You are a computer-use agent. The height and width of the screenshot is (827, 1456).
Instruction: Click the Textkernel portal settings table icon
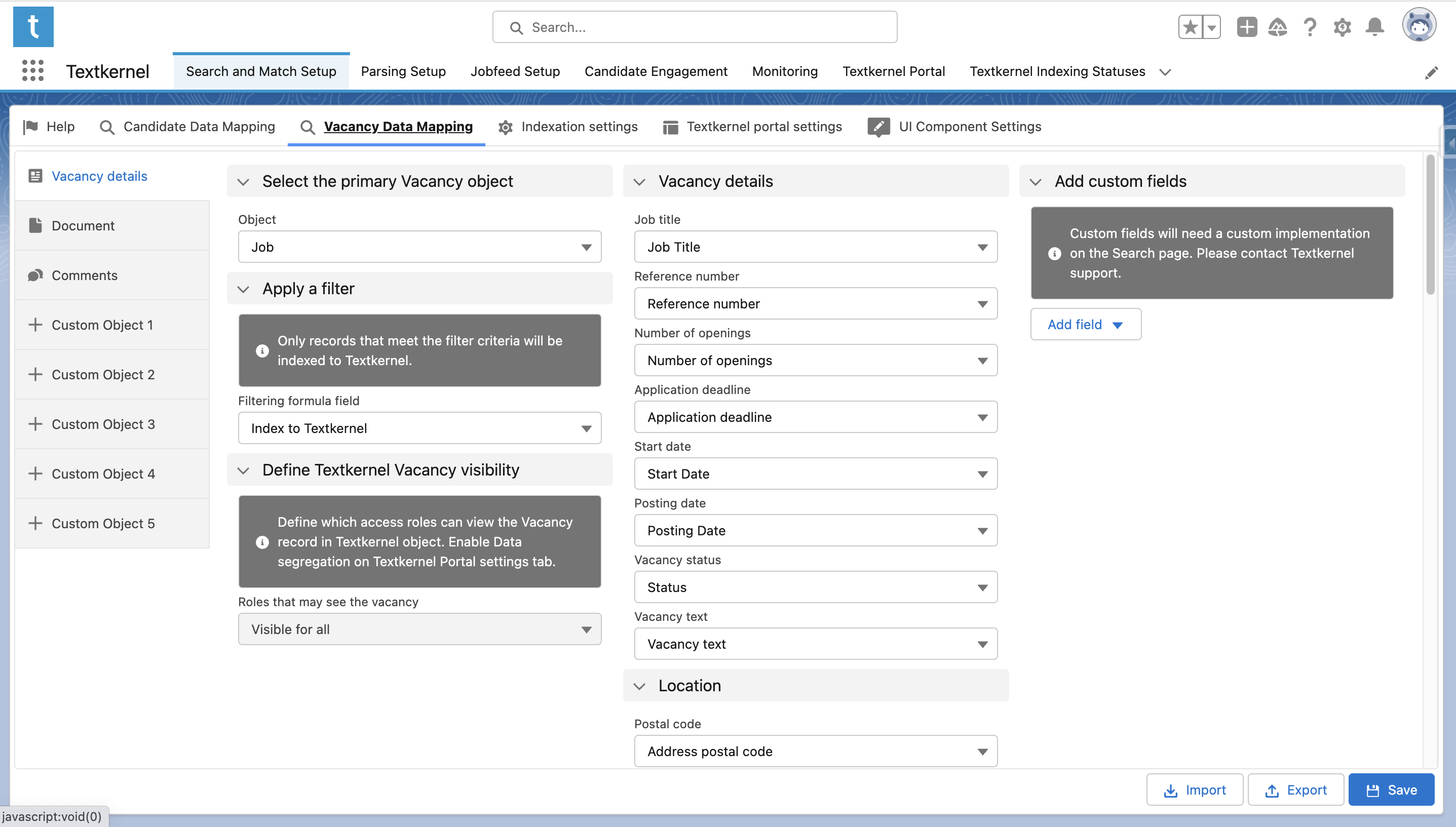click(x=670, y=127)
